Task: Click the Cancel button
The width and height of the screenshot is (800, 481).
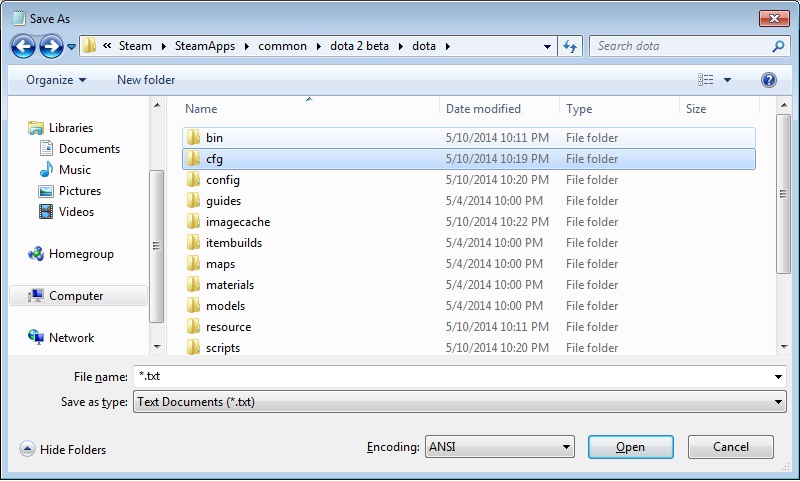Action: (731, 447)
